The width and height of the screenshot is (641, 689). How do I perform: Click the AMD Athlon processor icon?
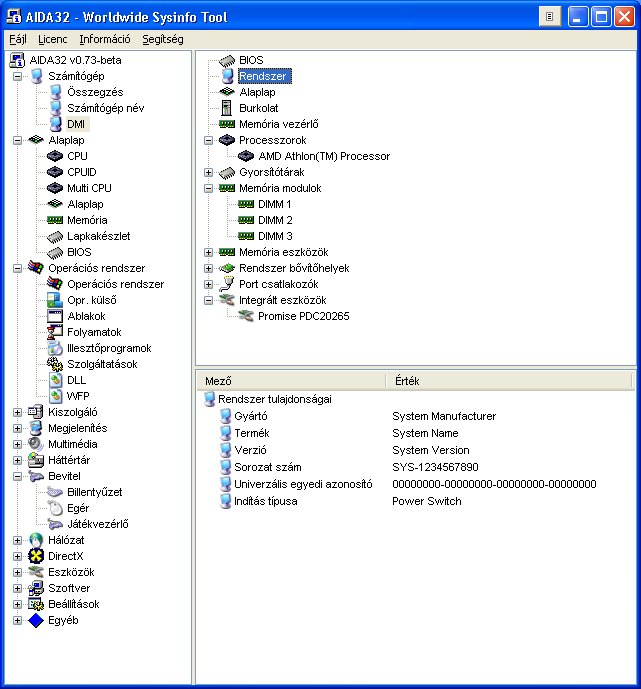246,156
